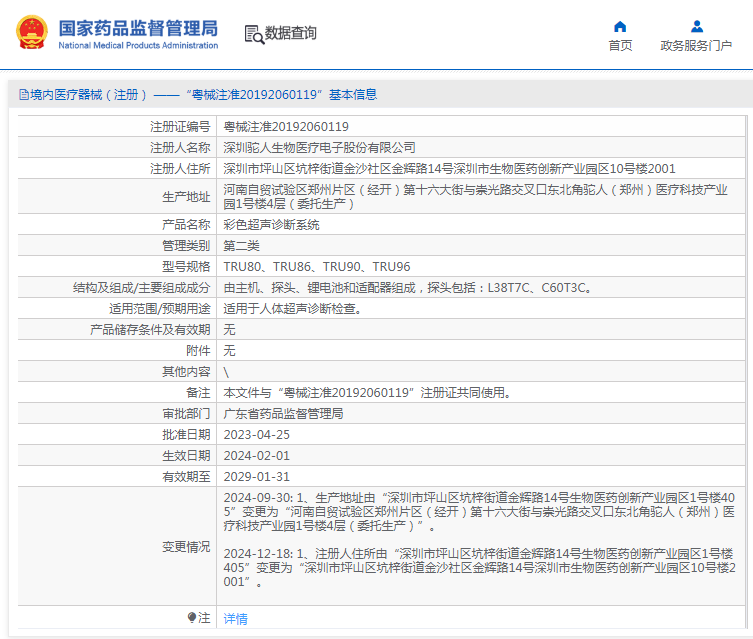Click the 2024-09-30 change record paragraph
The width and height of the screenshot is (753, 639).
click(479, 512)
